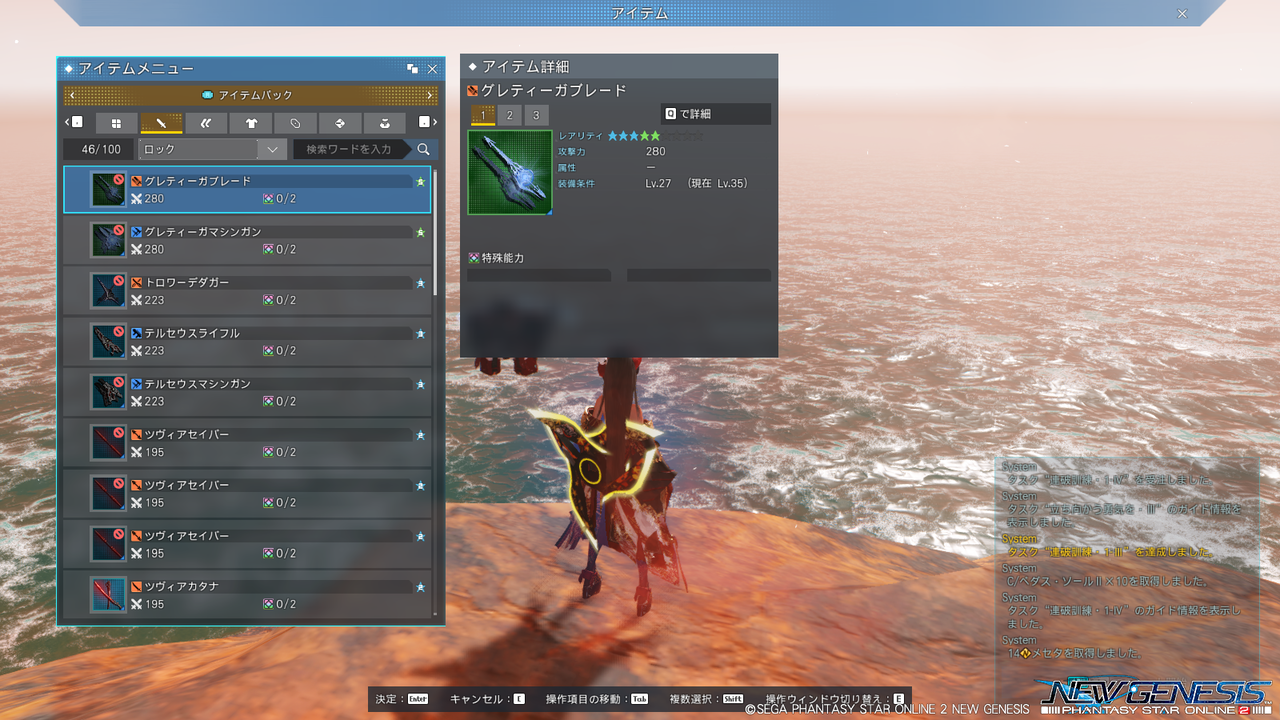Switch to the clothing category tab
The image size is (1280, 720).
251,123
